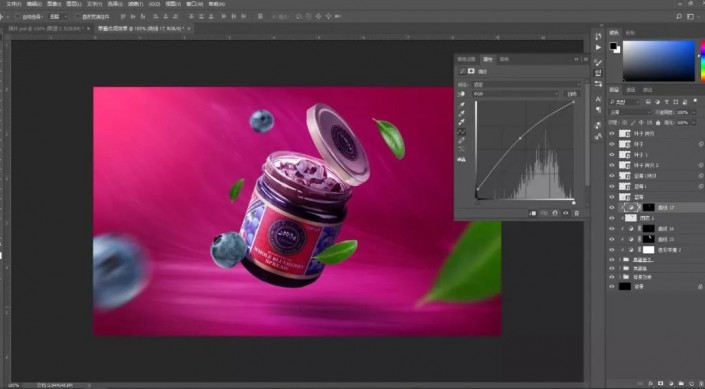Click the midpoint on the curve graph
This screenshot has height=389, width=705.
(521, 138)
